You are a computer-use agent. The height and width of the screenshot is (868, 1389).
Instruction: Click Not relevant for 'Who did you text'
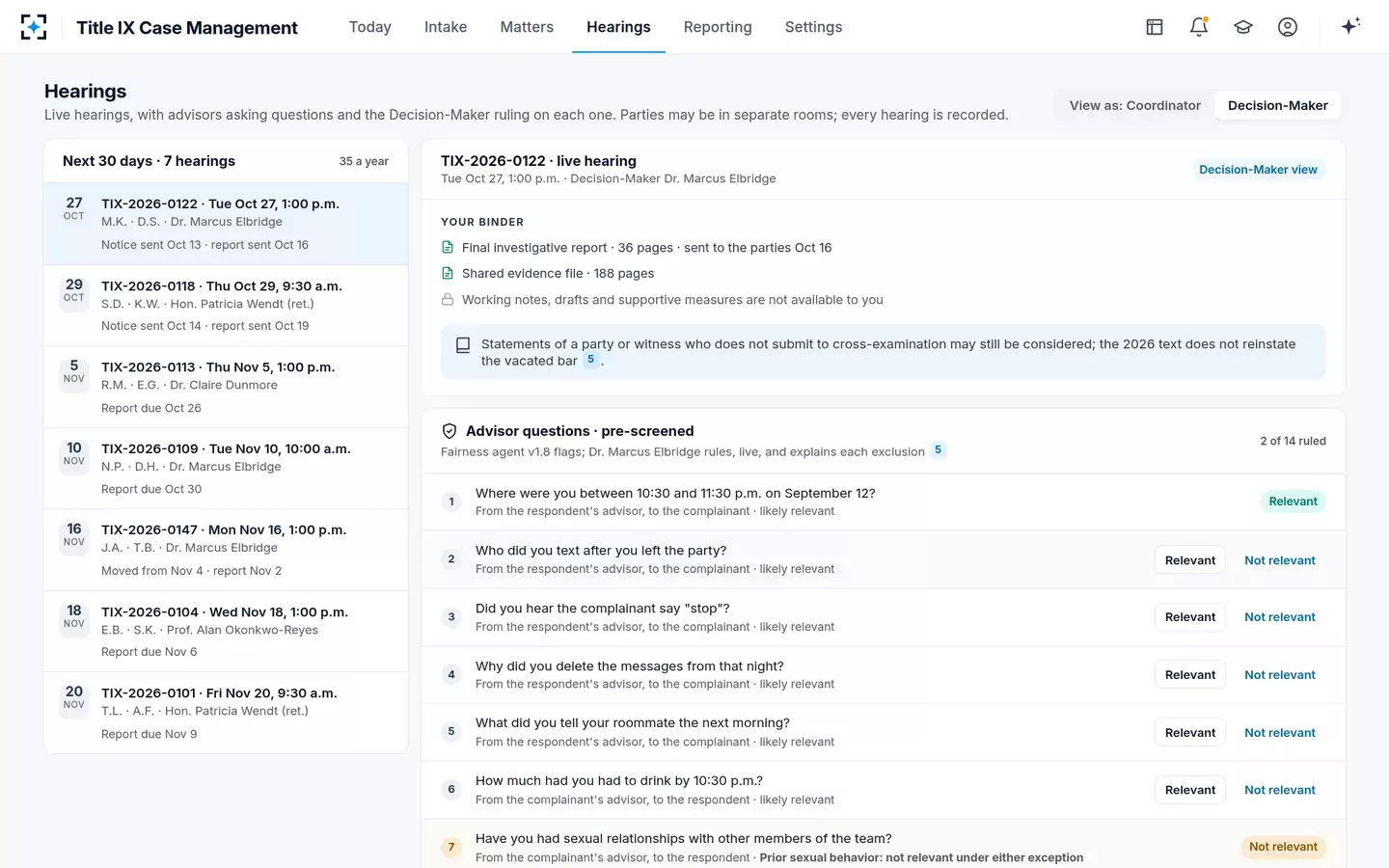[x=1280, y=560]
